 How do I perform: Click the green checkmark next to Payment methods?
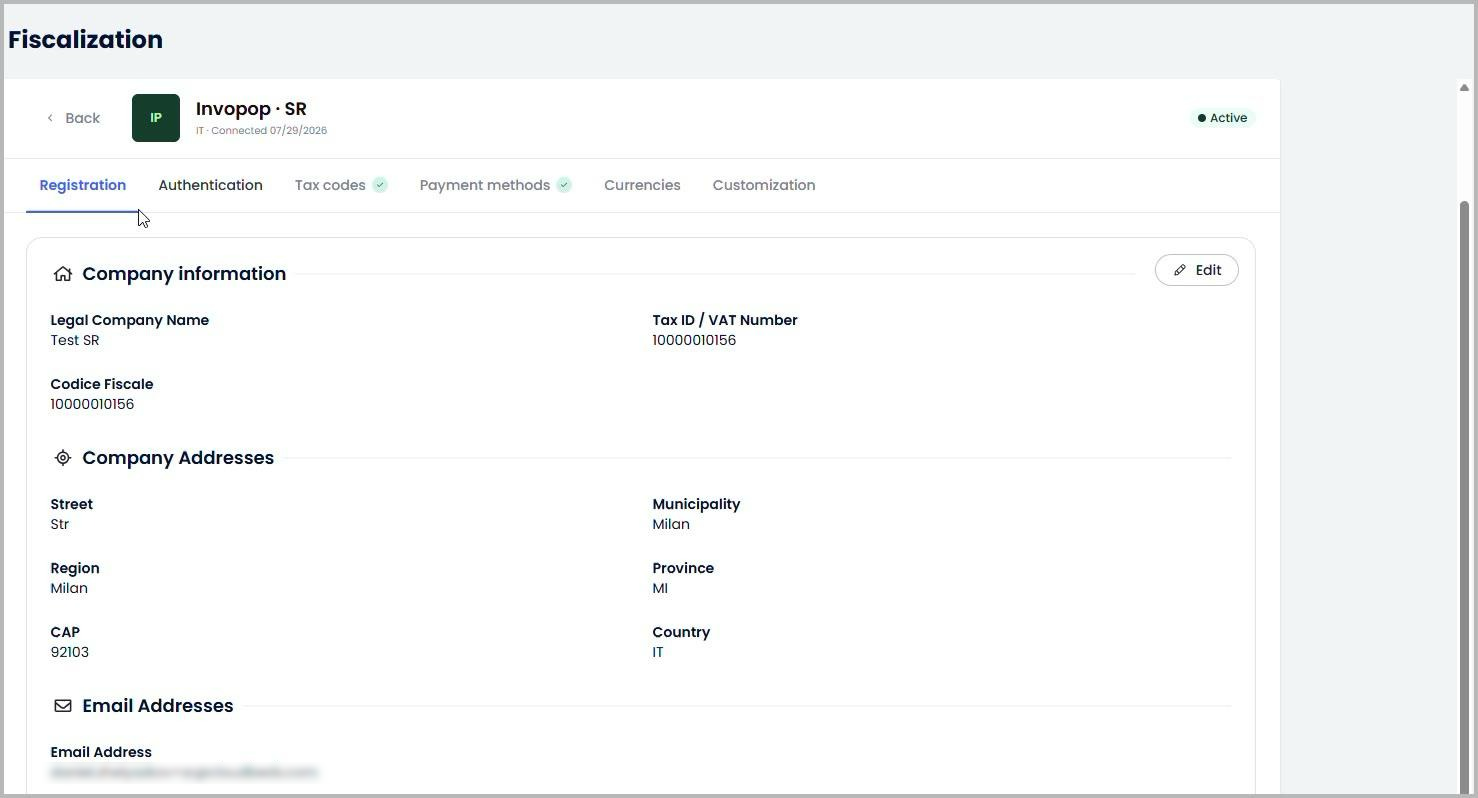[x=564, y=185]
